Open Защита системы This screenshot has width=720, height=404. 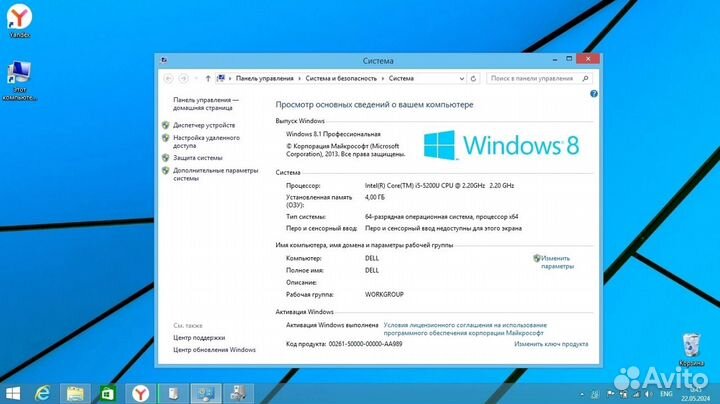197,157
